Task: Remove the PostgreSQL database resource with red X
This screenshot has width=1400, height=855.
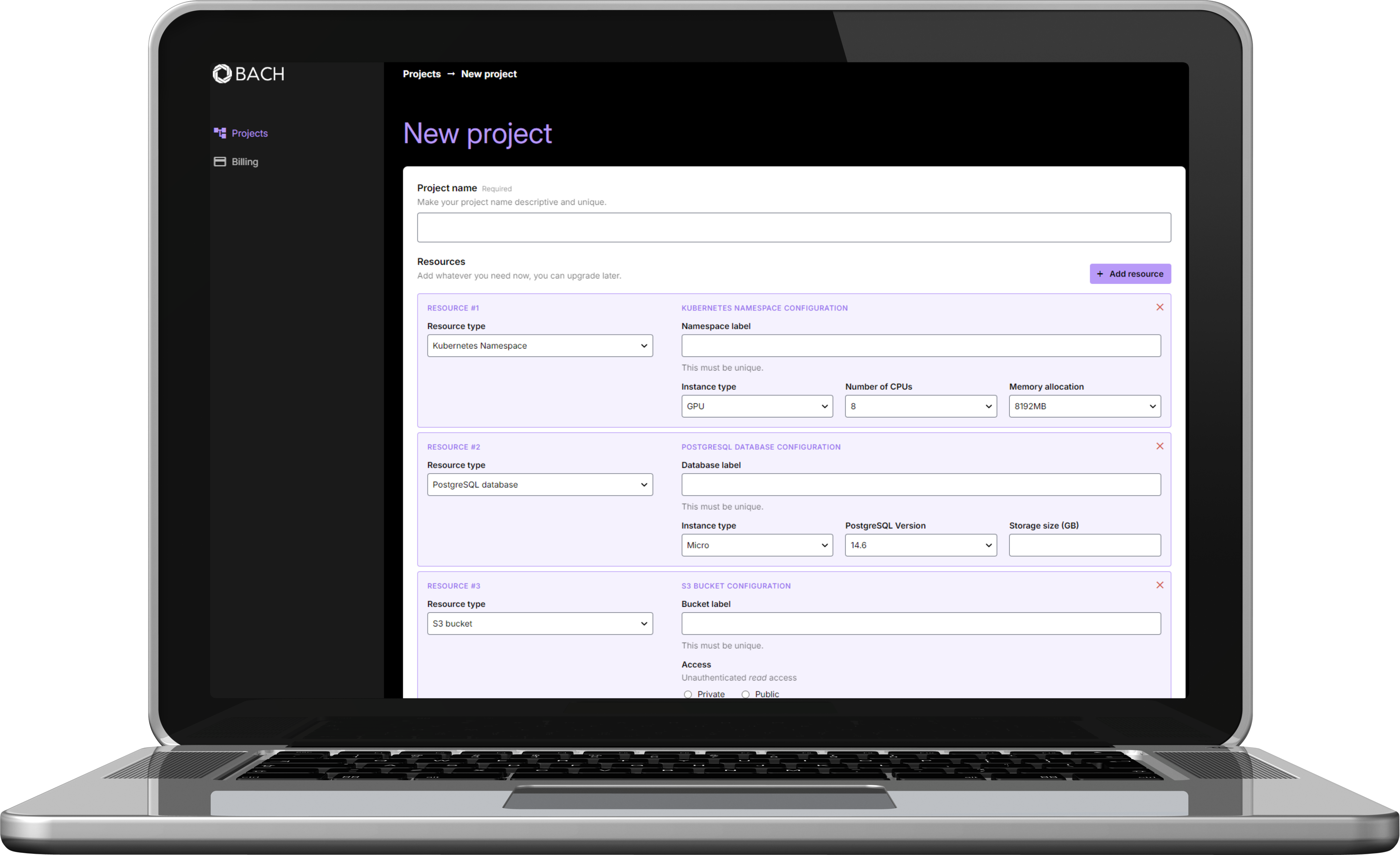Action: [1160, 446]
